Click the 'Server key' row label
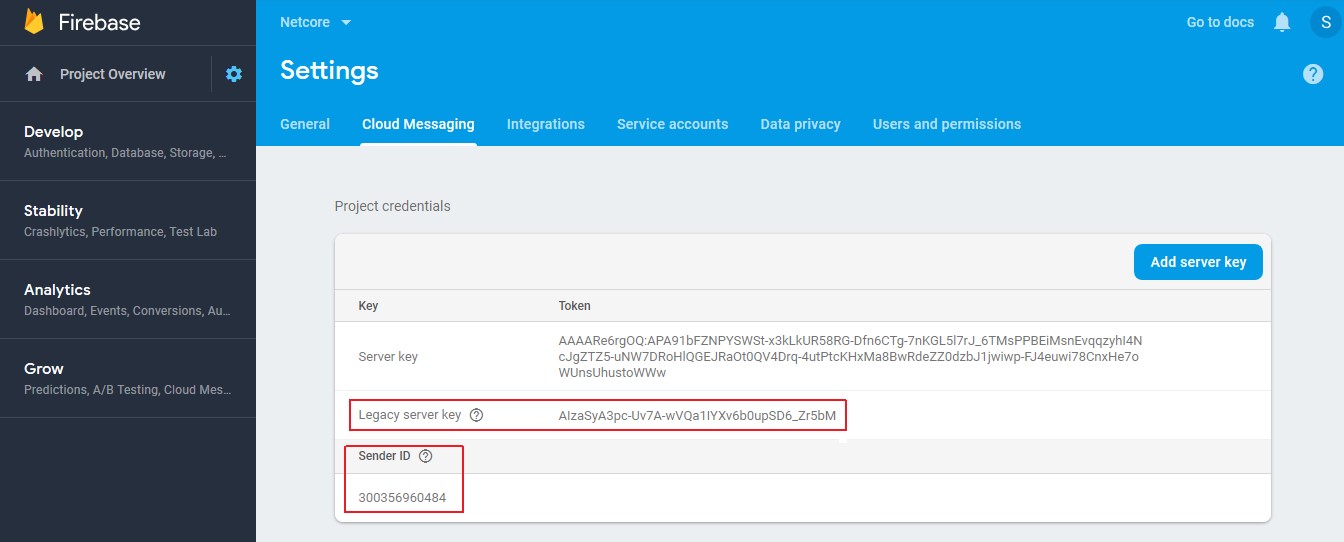Screen dimensions: 1344x542 tap(388, 356)
